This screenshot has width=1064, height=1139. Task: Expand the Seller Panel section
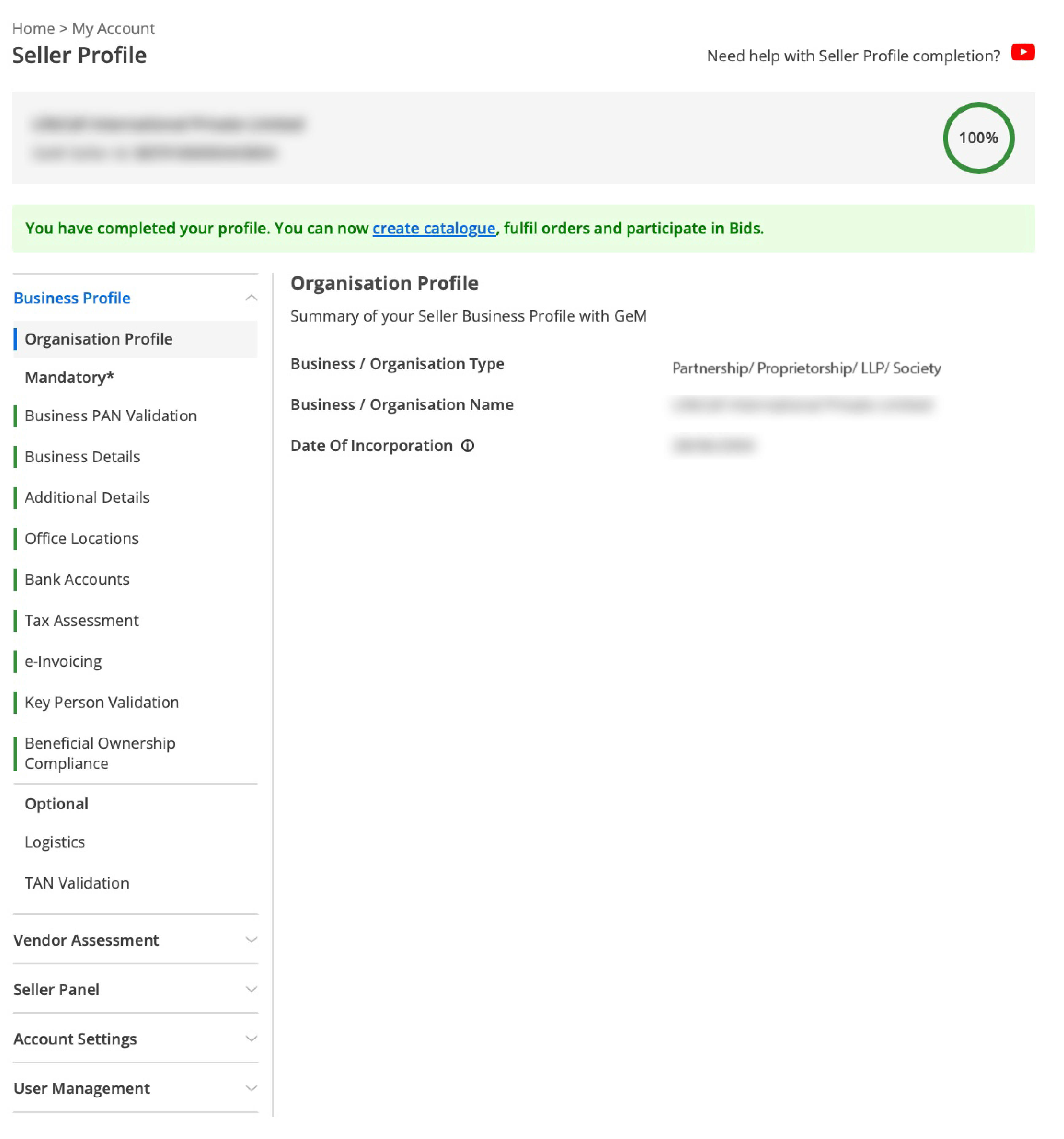(135, 990)
